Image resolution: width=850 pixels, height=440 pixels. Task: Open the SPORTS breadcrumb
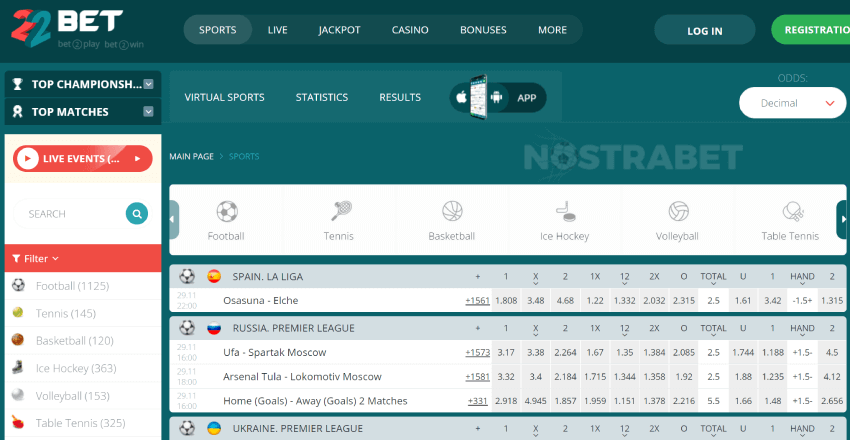coord(244,157)
